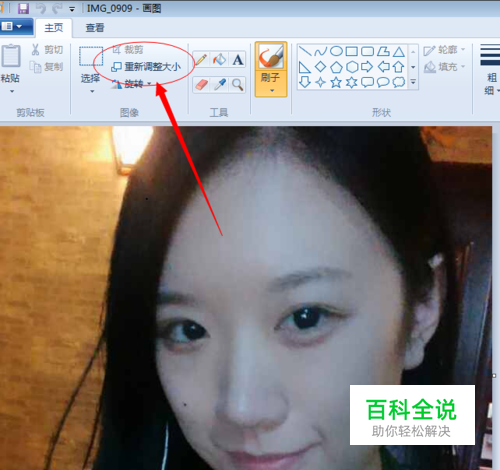Viewport: 500px width, 470px height.
Task: Click 剪切 cut button
Action: (47, 50)
